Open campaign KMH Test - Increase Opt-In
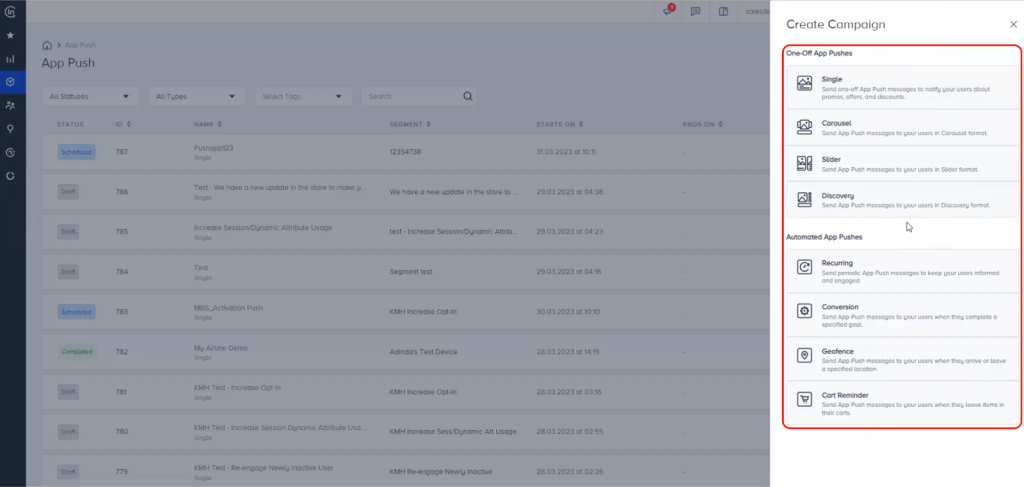Viewport: 1024px width, 487px height. pyautogui.click(x=237, y=388)
